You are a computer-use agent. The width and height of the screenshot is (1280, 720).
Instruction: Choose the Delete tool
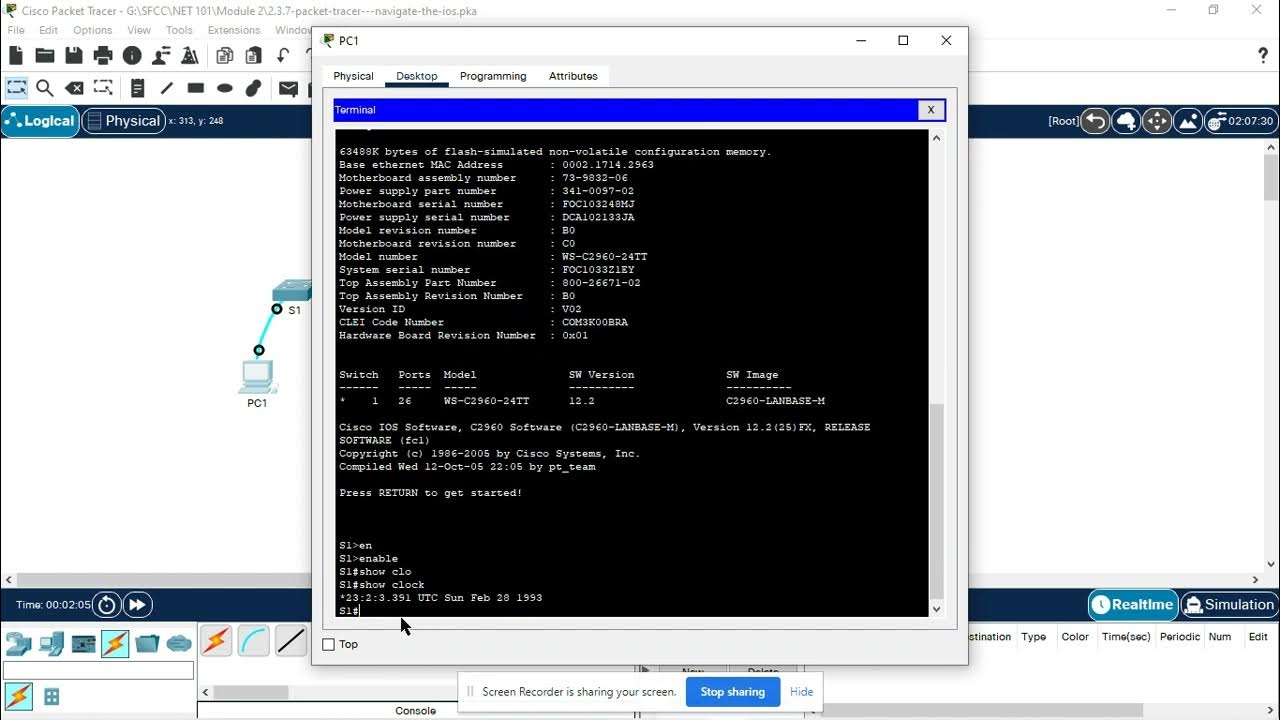74,88
